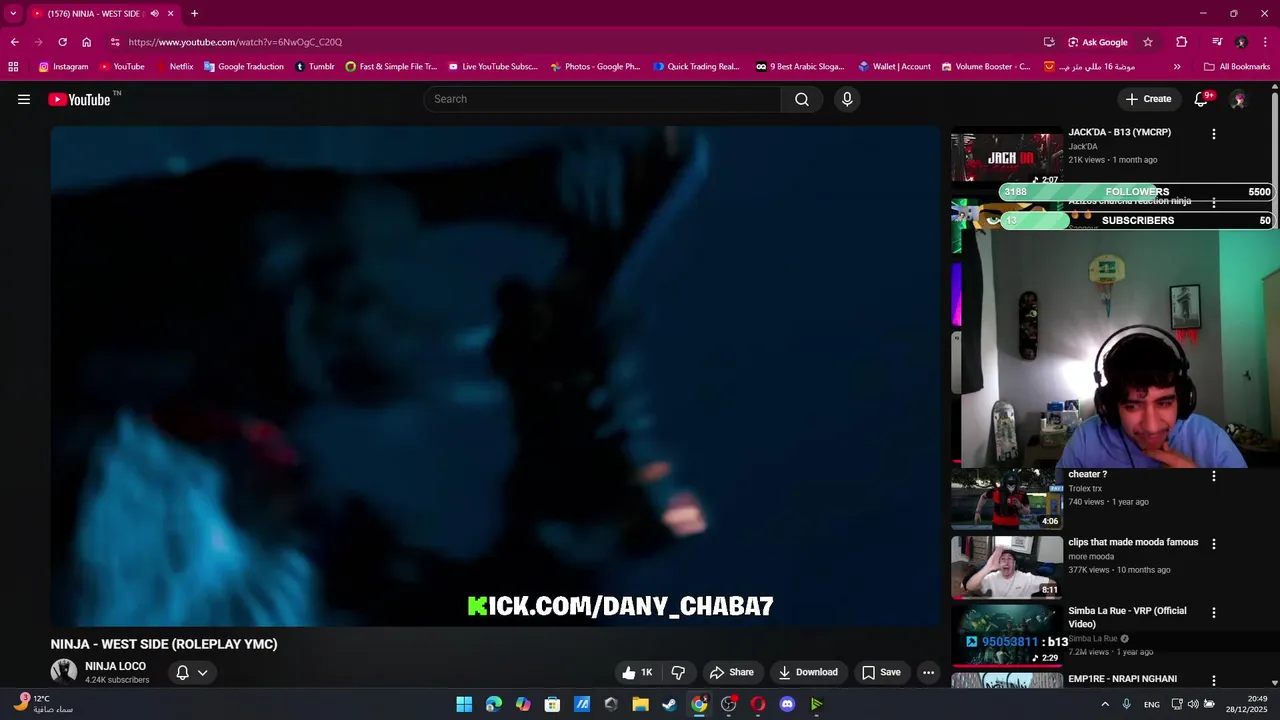
Task: Open Discord from the taskbar
Action: [787, 704]
